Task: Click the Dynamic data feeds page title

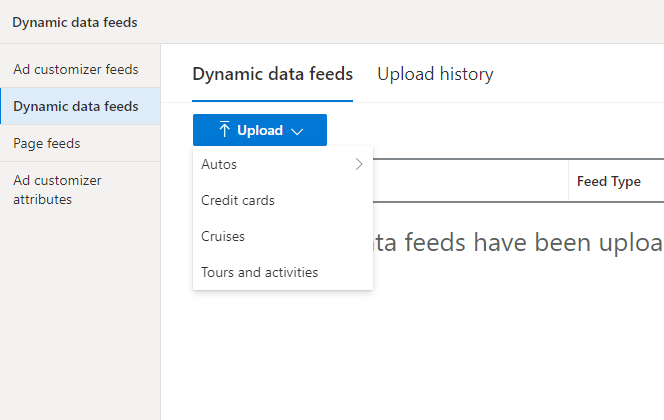Action: [x=75, y=22]
